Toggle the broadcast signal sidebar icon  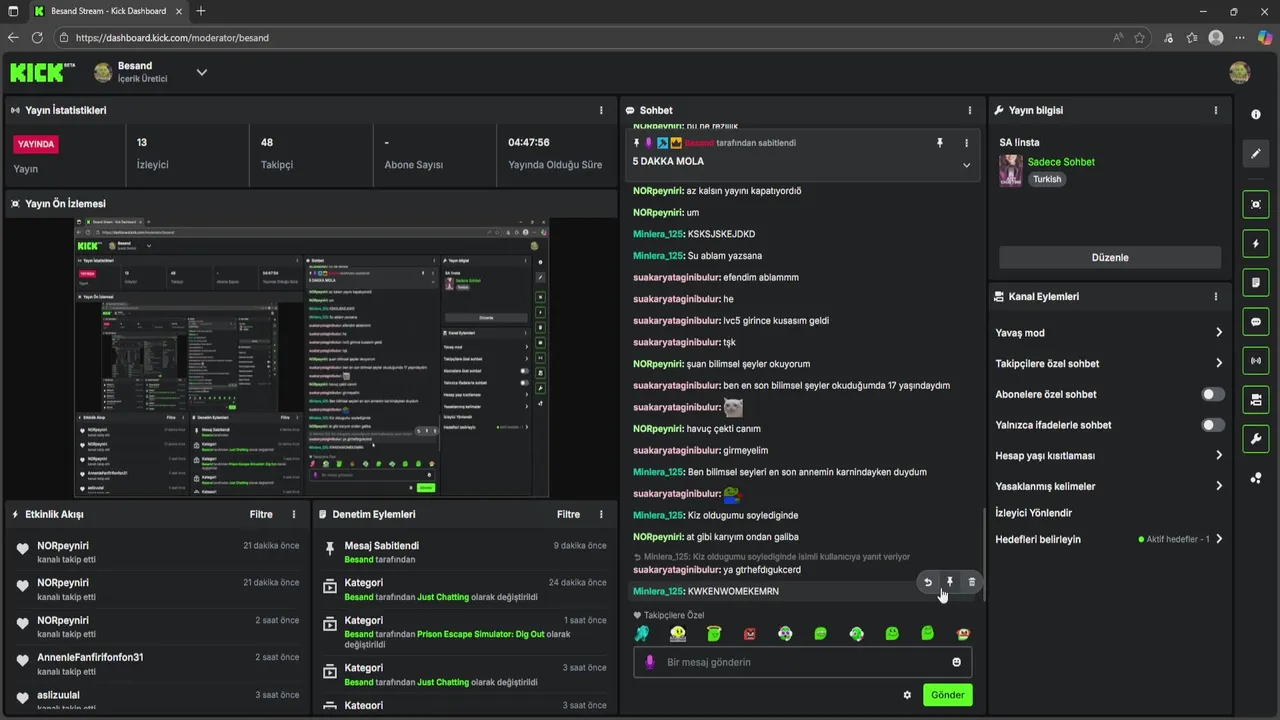pyautogui.click(x=1256, y=361)
